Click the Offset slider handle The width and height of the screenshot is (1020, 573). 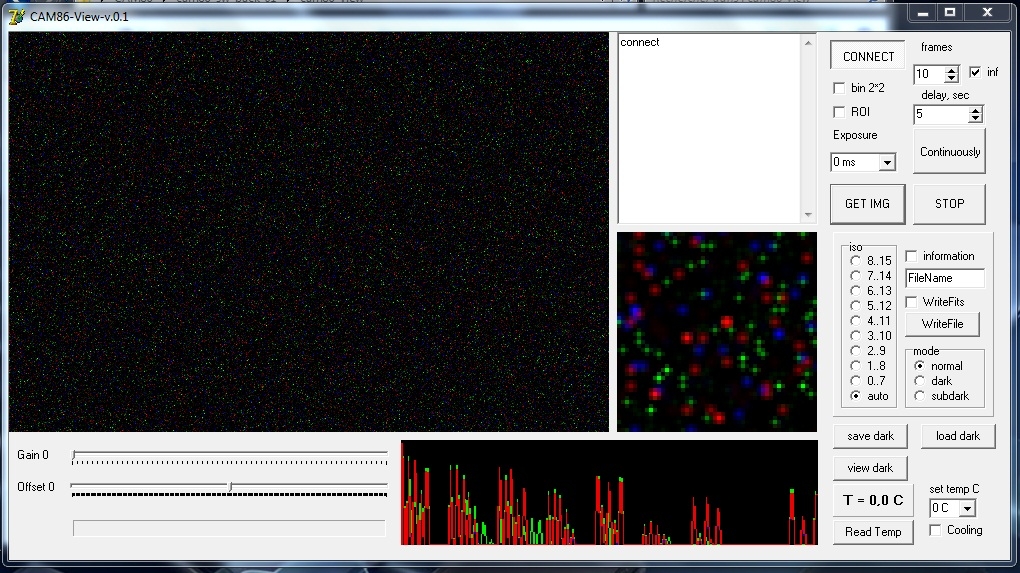(230, 486)
